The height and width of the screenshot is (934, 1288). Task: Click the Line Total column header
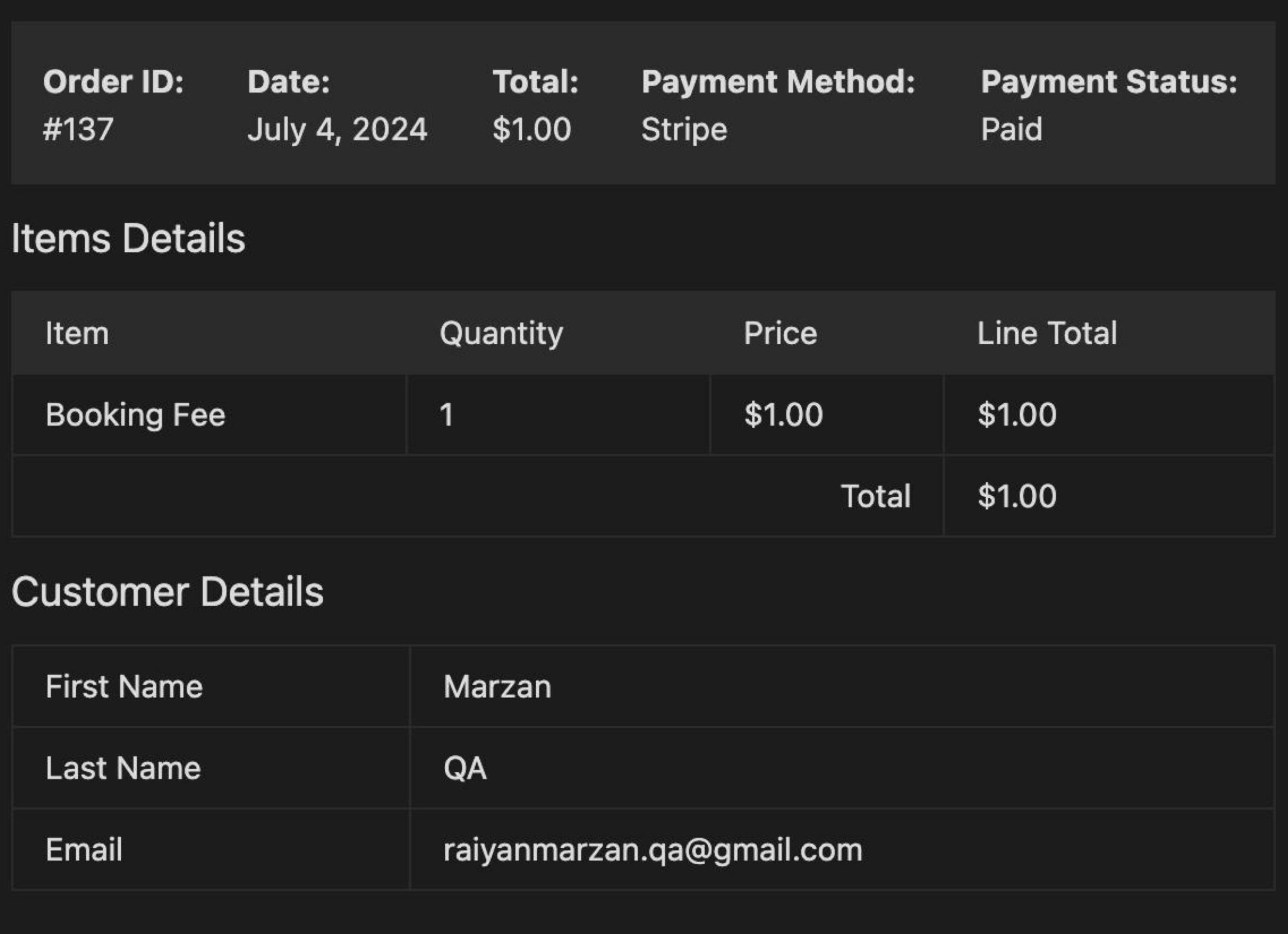(x=1047, y=333)
